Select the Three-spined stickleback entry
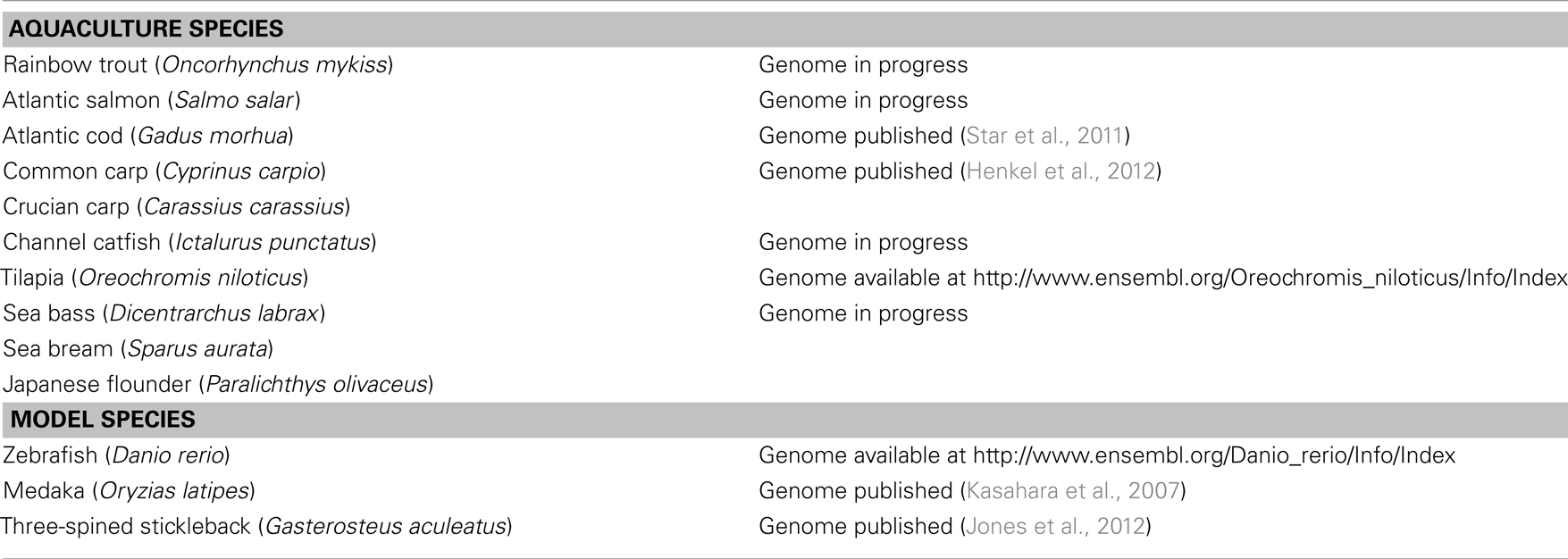This screenshot has height=559, width=1568. [x=256, y=527]
